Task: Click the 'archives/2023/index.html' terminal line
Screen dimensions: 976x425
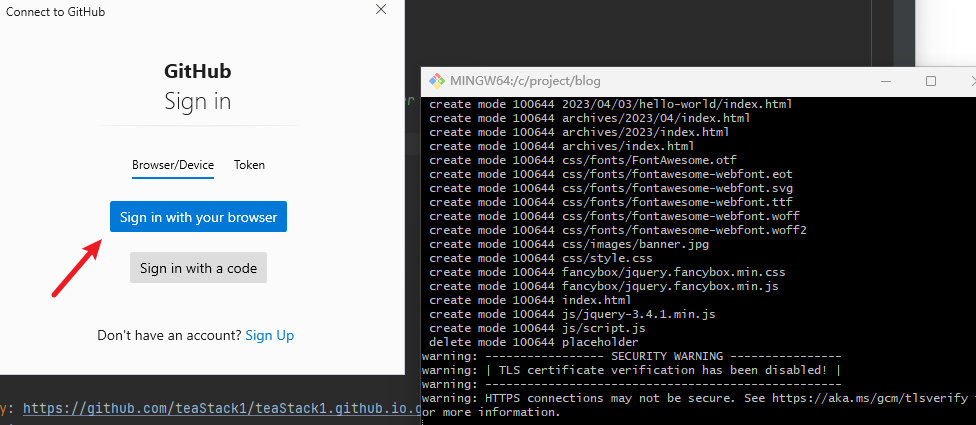Action: 580,132
